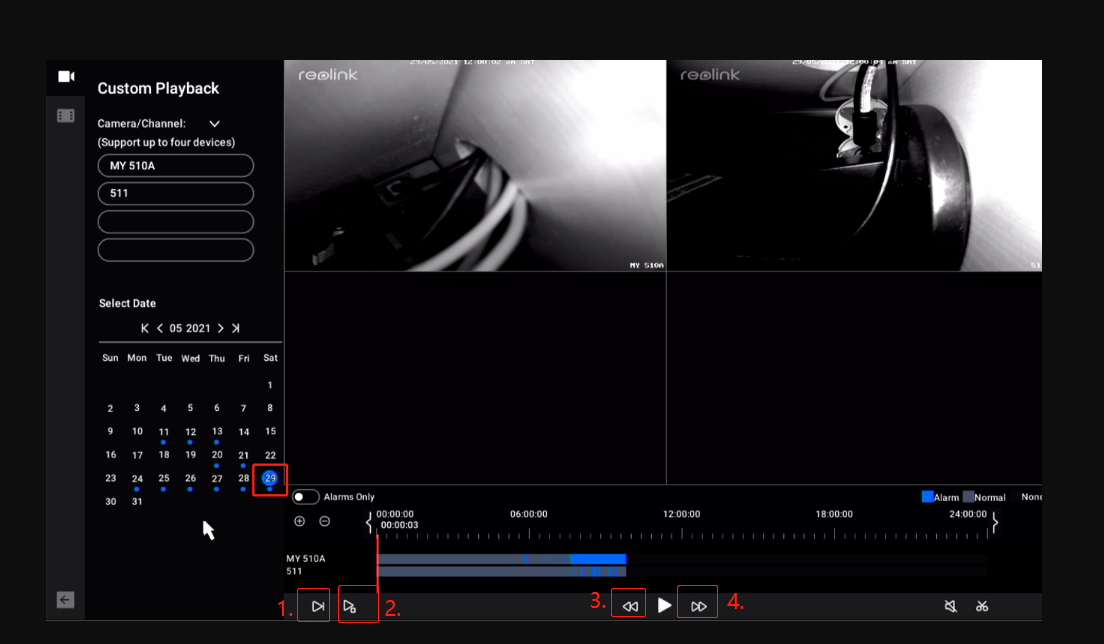Screen dimensions: 1104x644
Task: Rewind the playback
Action: [629, 606]
